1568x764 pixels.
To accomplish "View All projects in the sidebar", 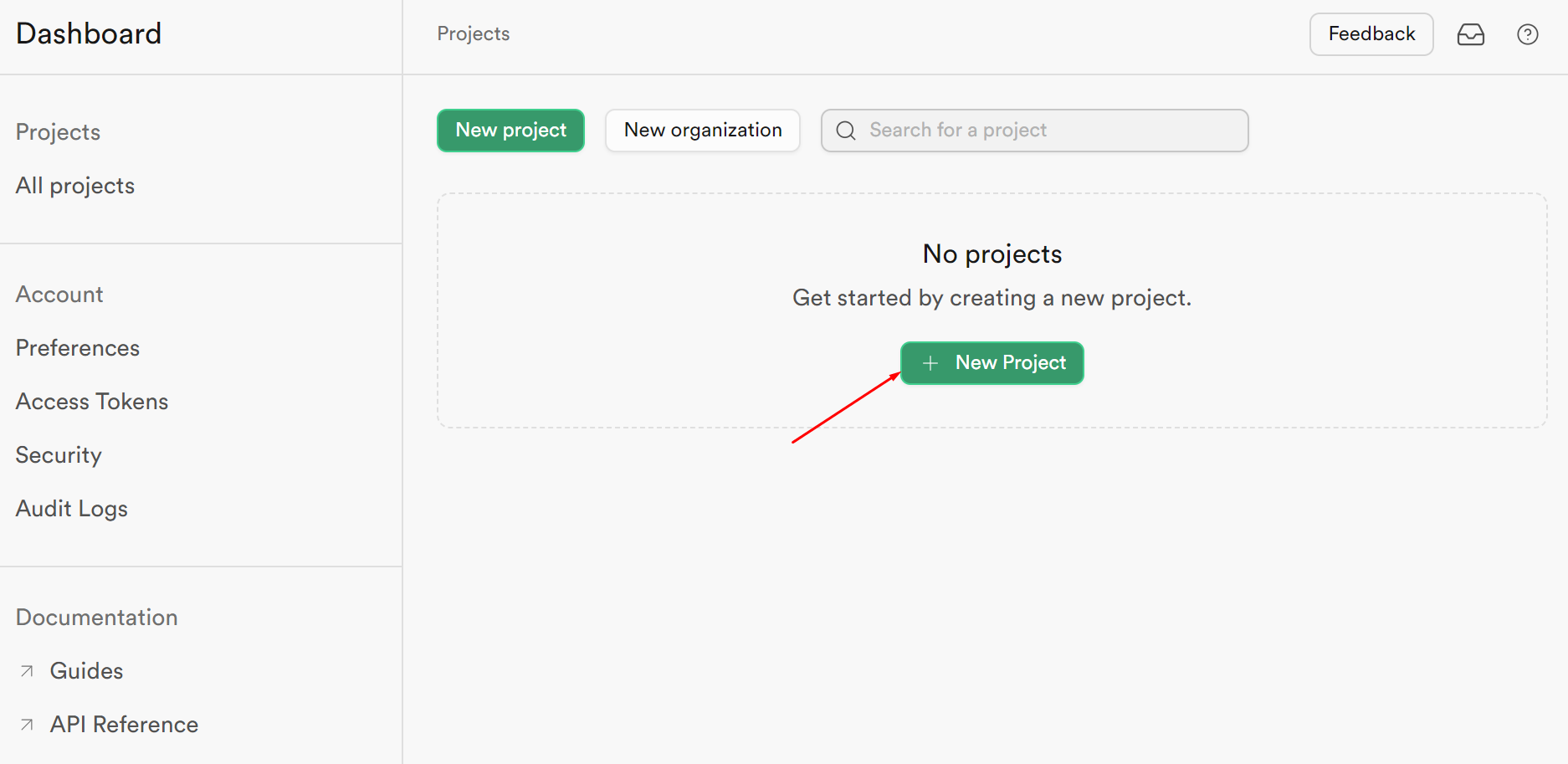I will point(74,185).
